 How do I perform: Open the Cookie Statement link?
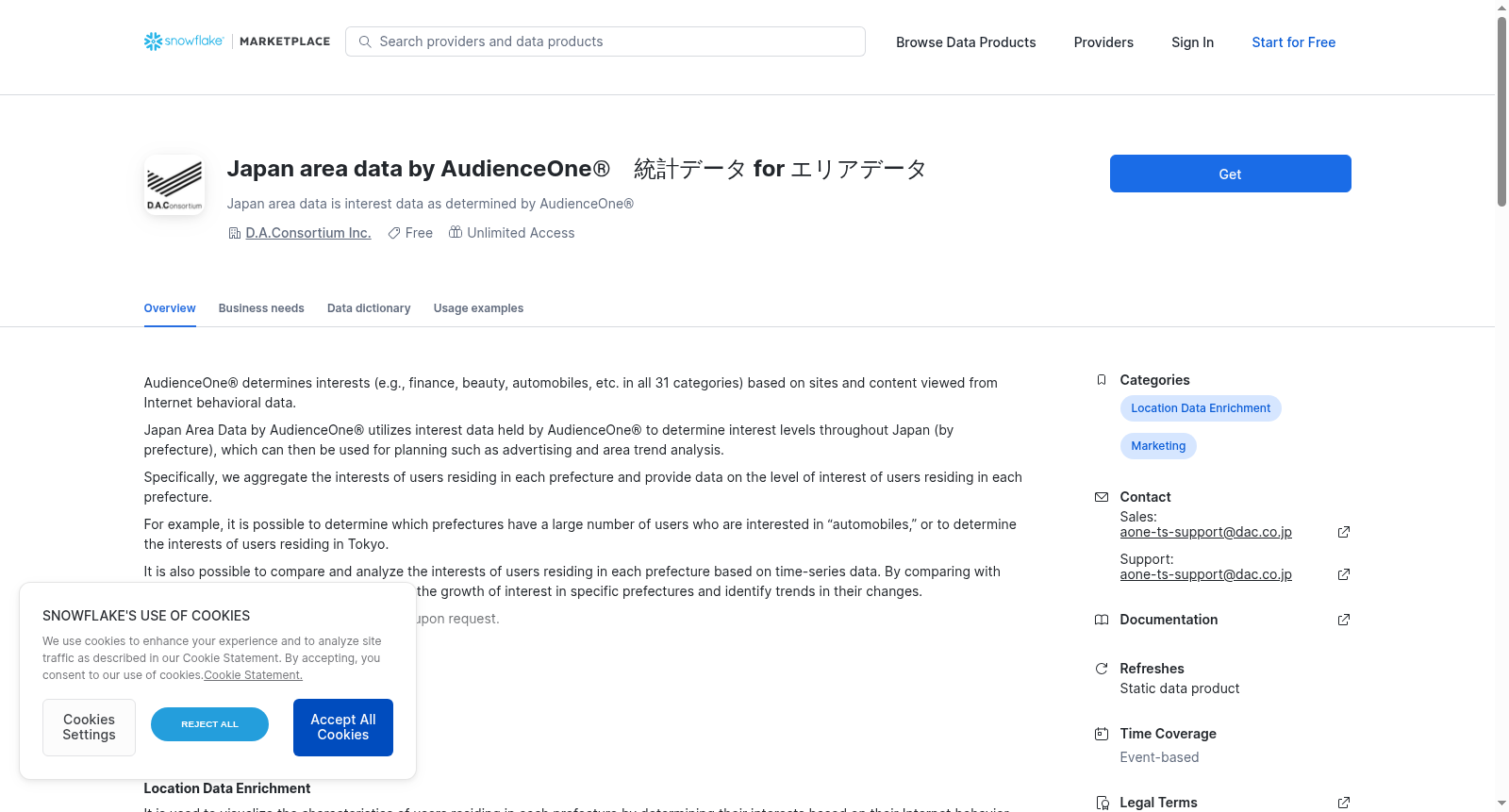[253, 675]
